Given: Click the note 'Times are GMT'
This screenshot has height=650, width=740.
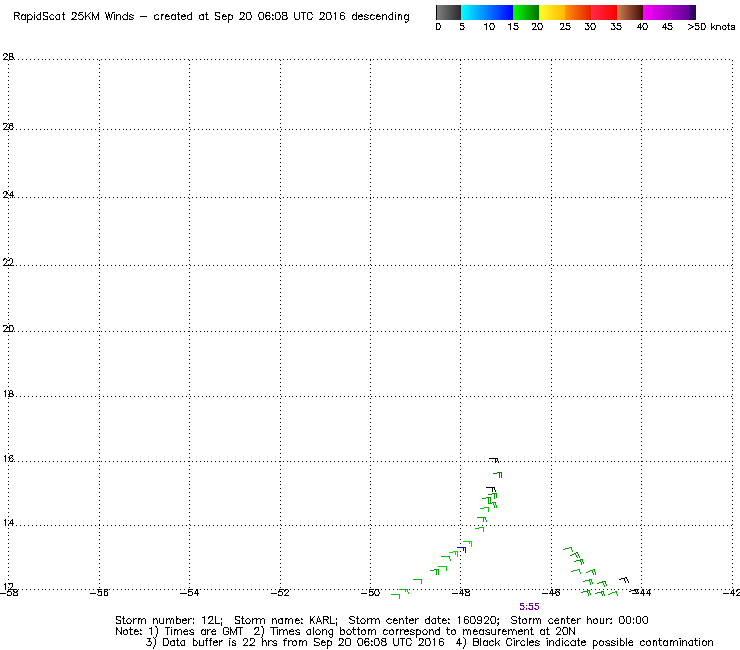Looking at the screenshot, I should pos(197,632).
